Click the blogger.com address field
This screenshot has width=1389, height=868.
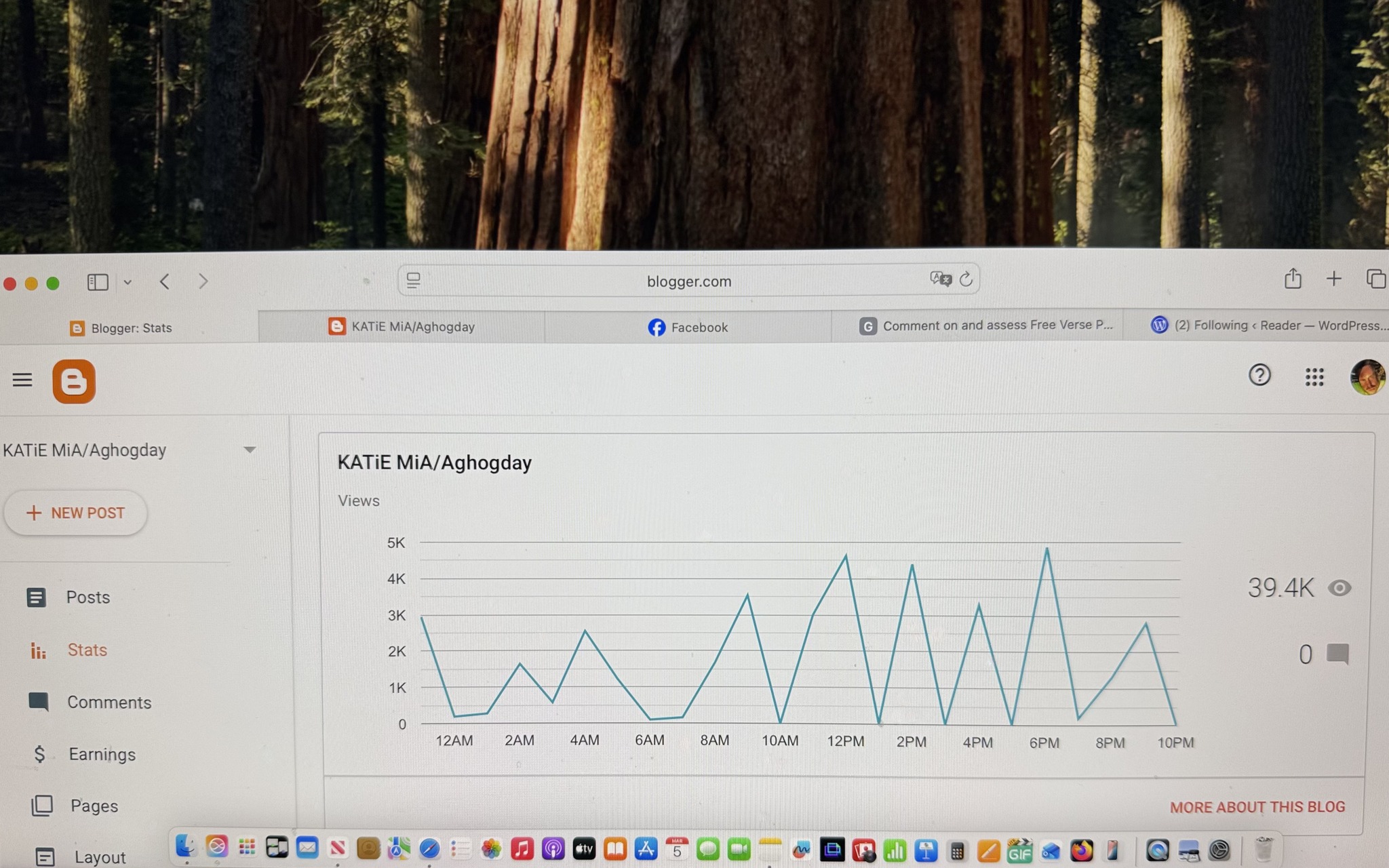coord(688,281)
